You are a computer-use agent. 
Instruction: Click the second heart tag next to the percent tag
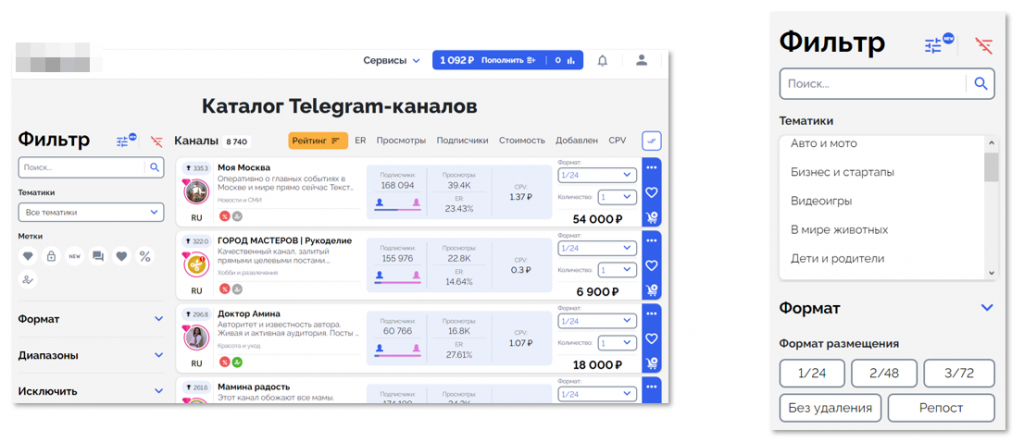tap(121, 257)
